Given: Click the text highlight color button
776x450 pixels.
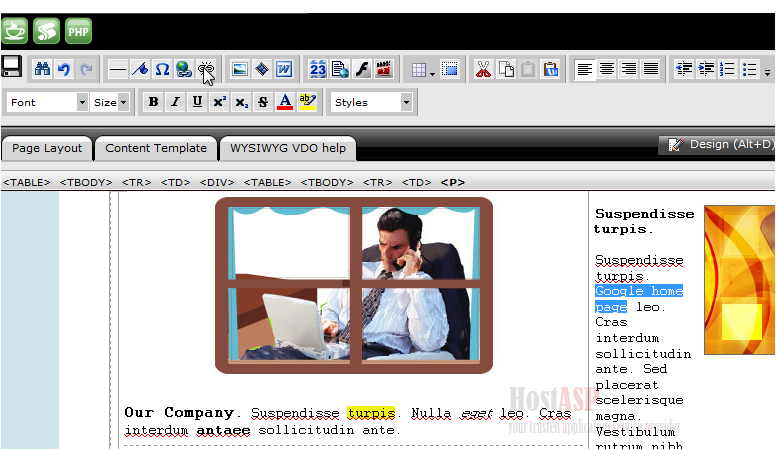Looking at the screenshot, I should (307, 102).
